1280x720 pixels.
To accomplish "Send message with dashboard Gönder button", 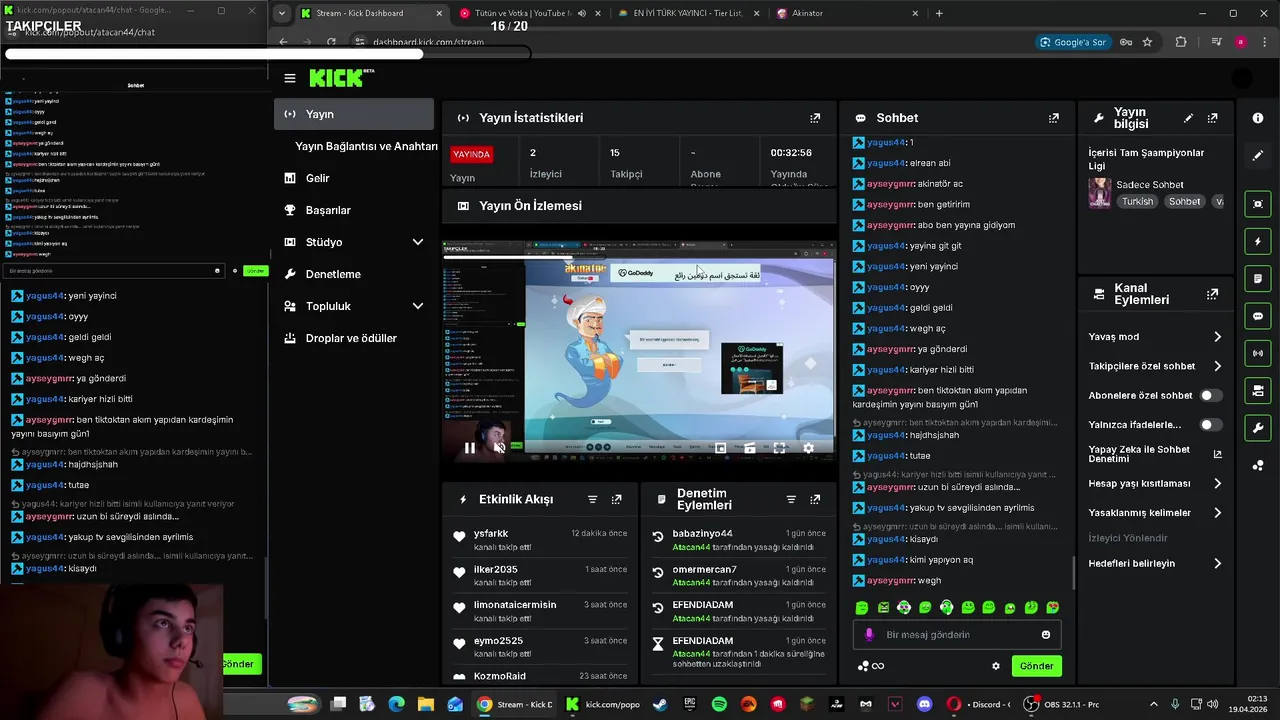I will 1036,666.
